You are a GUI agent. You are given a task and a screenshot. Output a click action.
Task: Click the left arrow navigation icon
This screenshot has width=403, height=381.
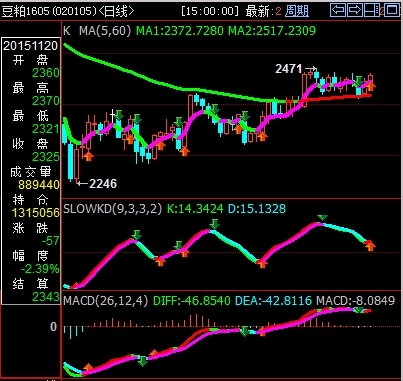point(338,10)
